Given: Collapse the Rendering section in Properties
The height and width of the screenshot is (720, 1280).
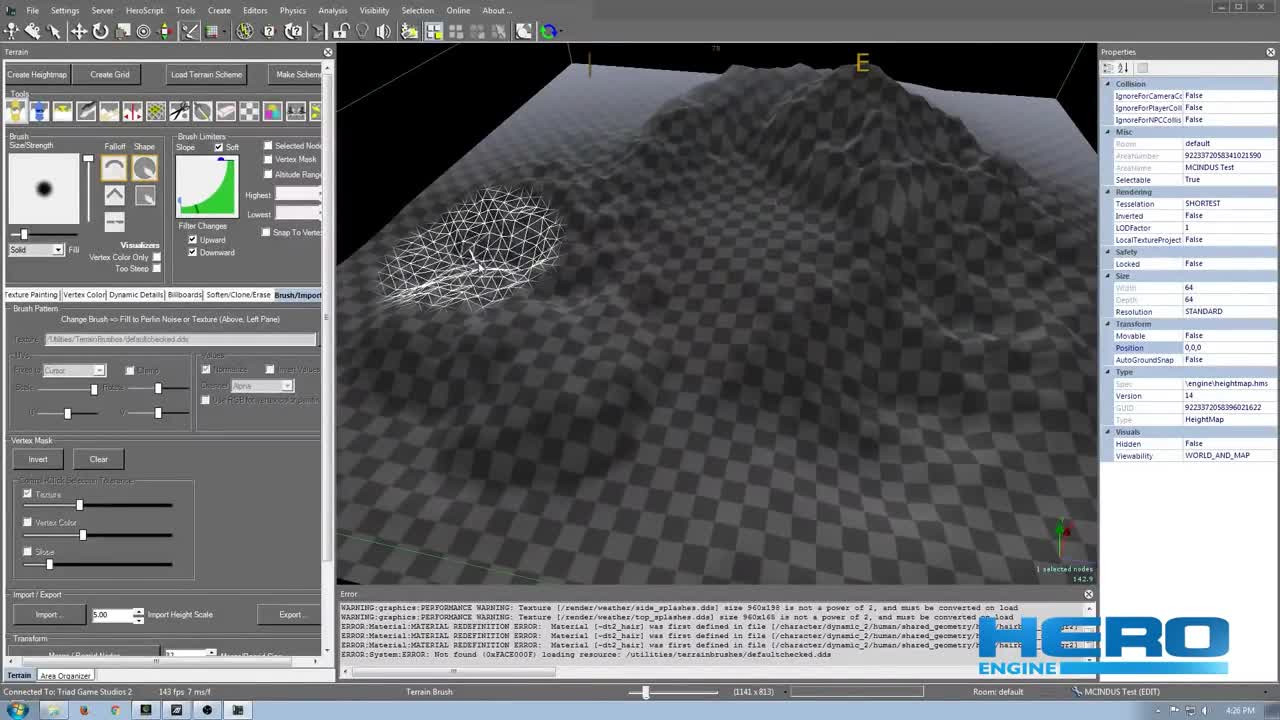Looking at the screenshot, I should (x=1107, y=191).
